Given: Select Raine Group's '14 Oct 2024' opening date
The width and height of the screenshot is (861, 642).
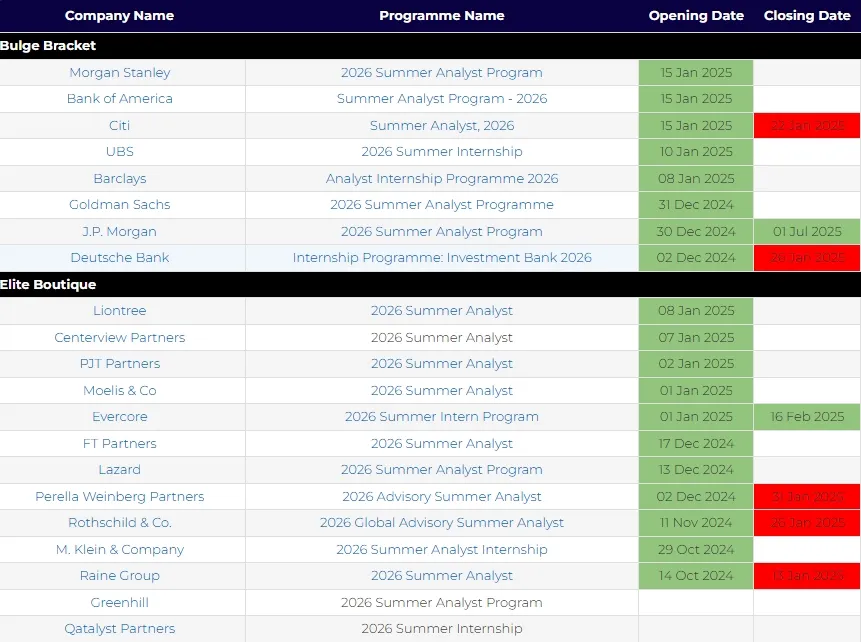Looking at the screenshot, I should click(696, 576).
